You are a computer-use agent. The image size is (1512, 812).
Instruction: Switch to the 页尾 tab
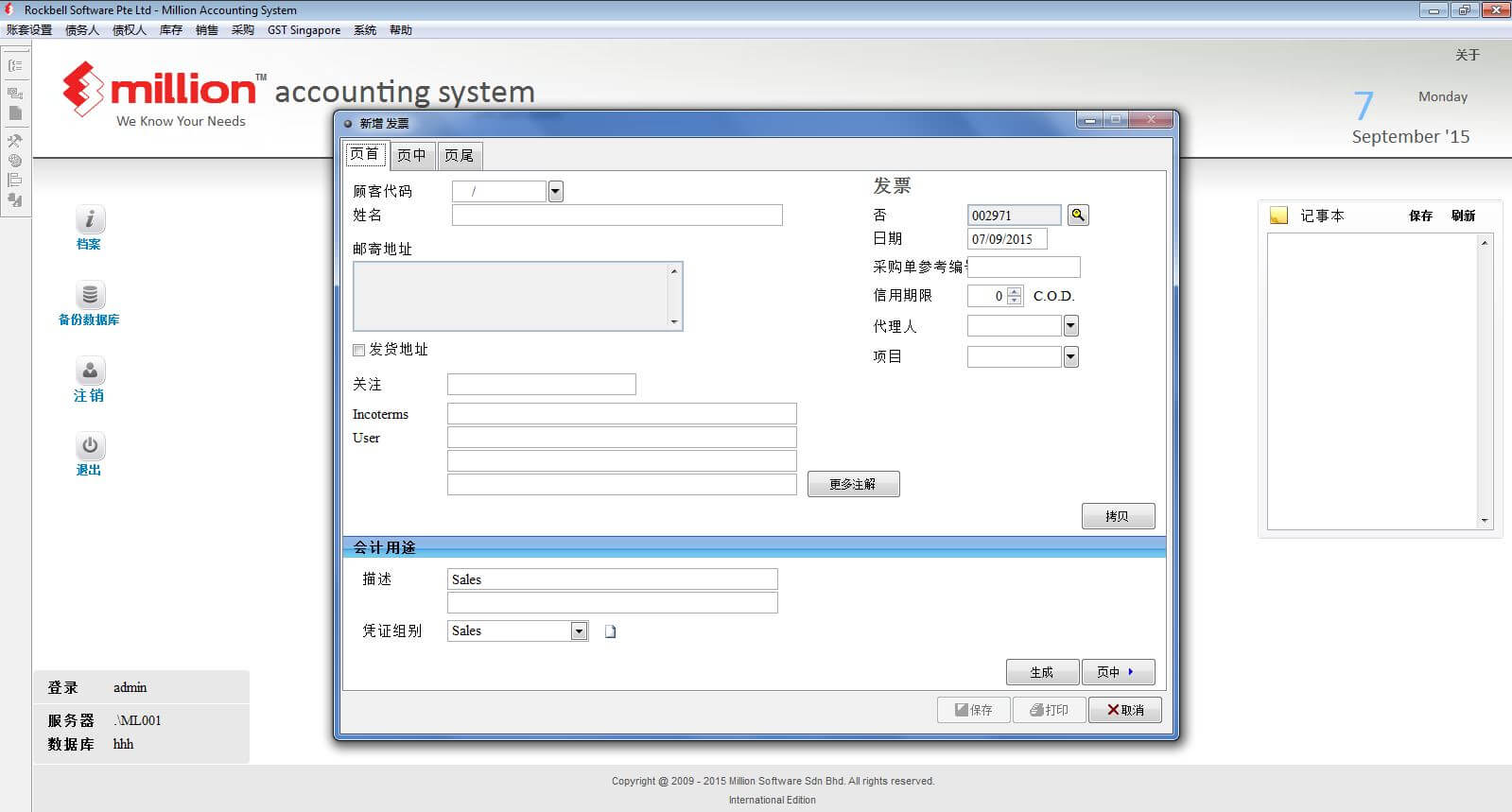pyautogui.click(x=460, y=155)
